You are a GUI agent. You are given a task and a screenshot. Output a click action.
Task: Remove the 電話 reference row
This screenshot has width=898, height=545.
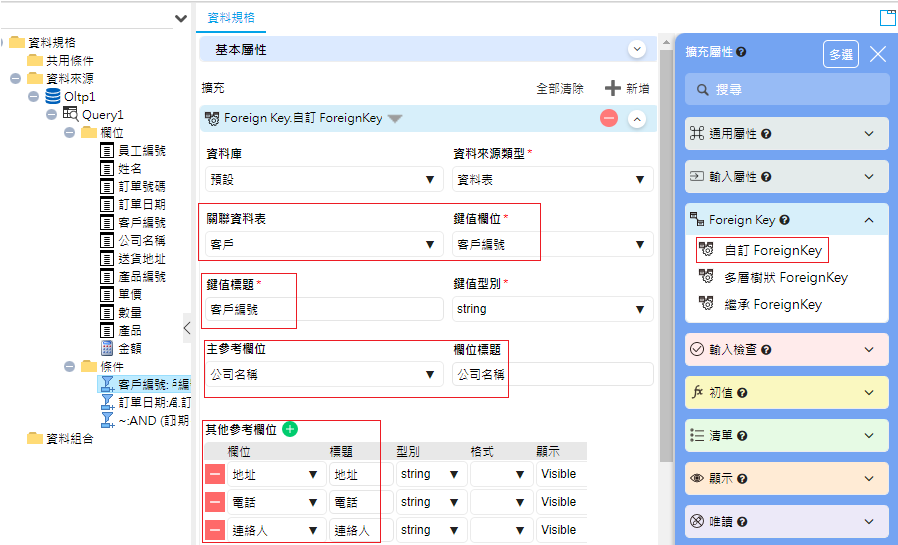215,502
